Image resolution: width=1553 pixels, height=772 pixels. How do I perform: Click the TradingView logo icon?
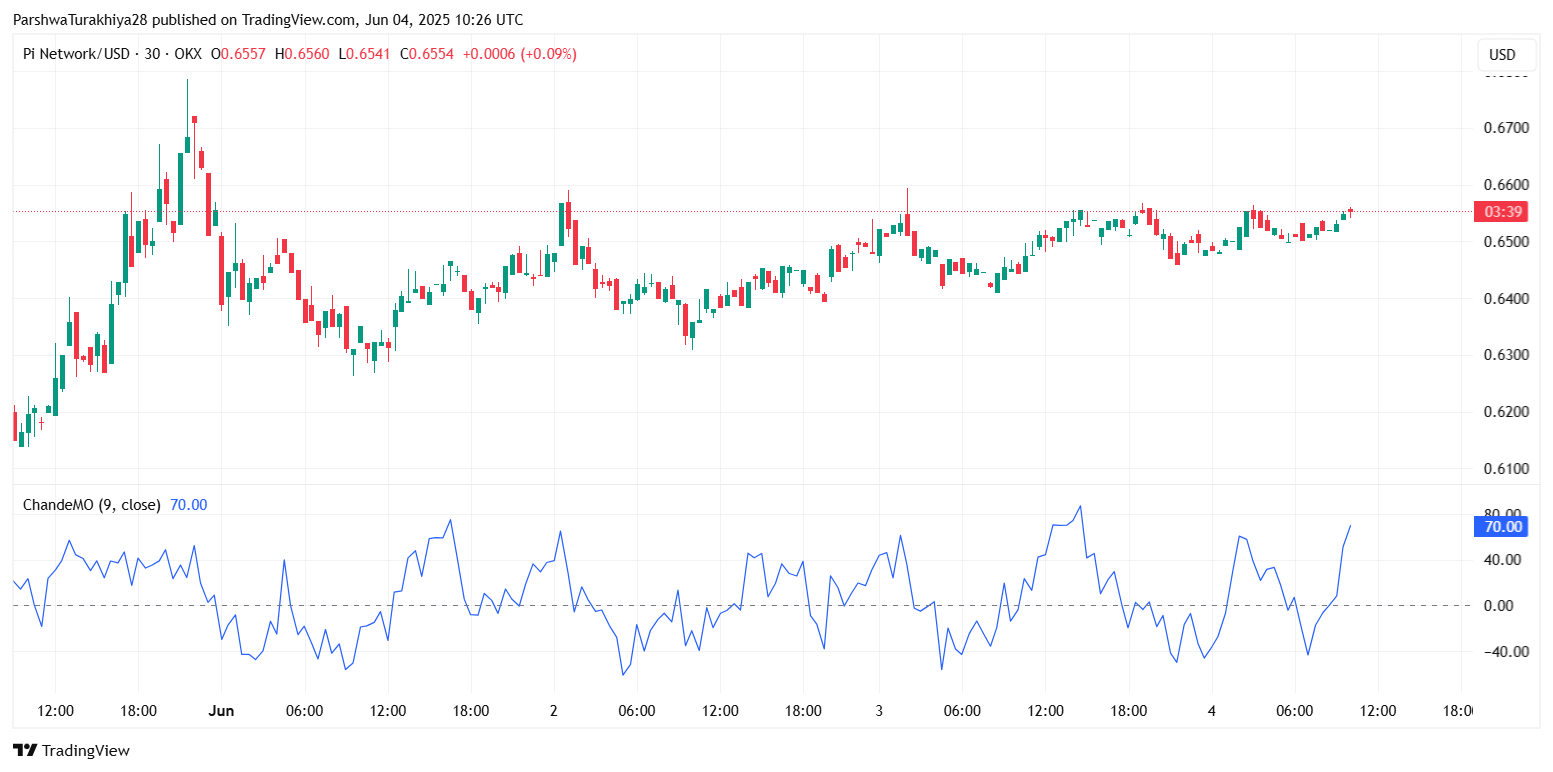click(x=25, y=750)
